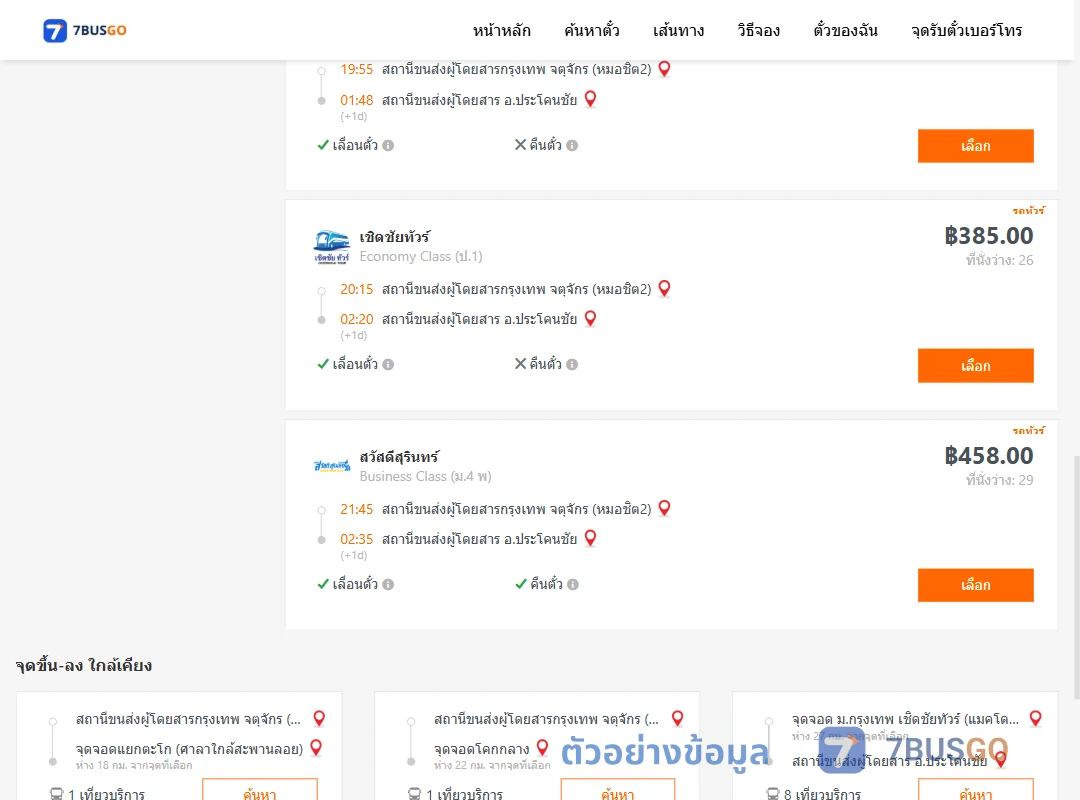The image size is (1080, 800).
Task: Click the สวัสดีสุรินทร์ company logo
Action: click(x=332, y=466)
